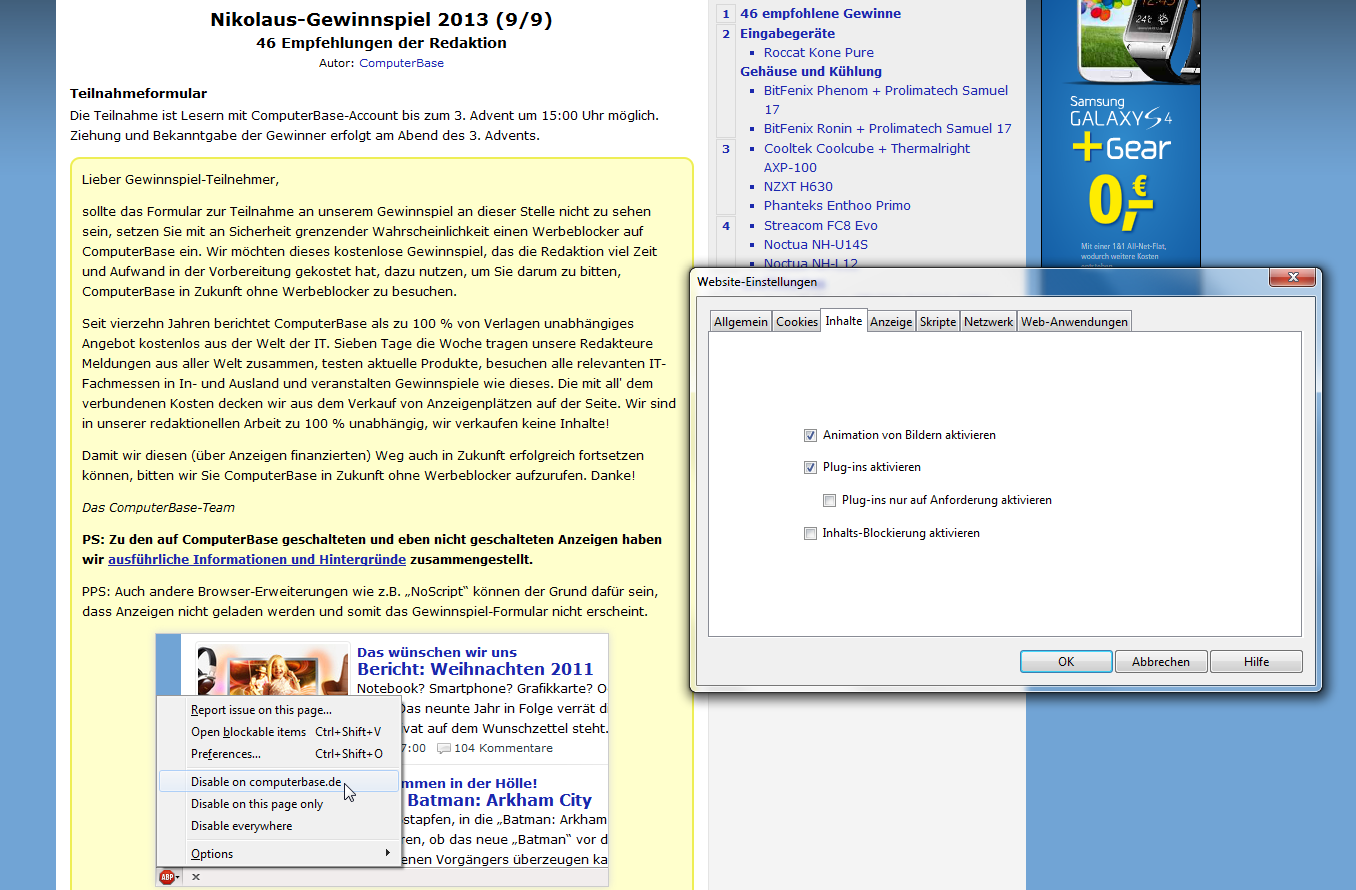This screenshot has width=1356, height=890.
Task: Open the Anzeige tab
Action: point(891,322)
